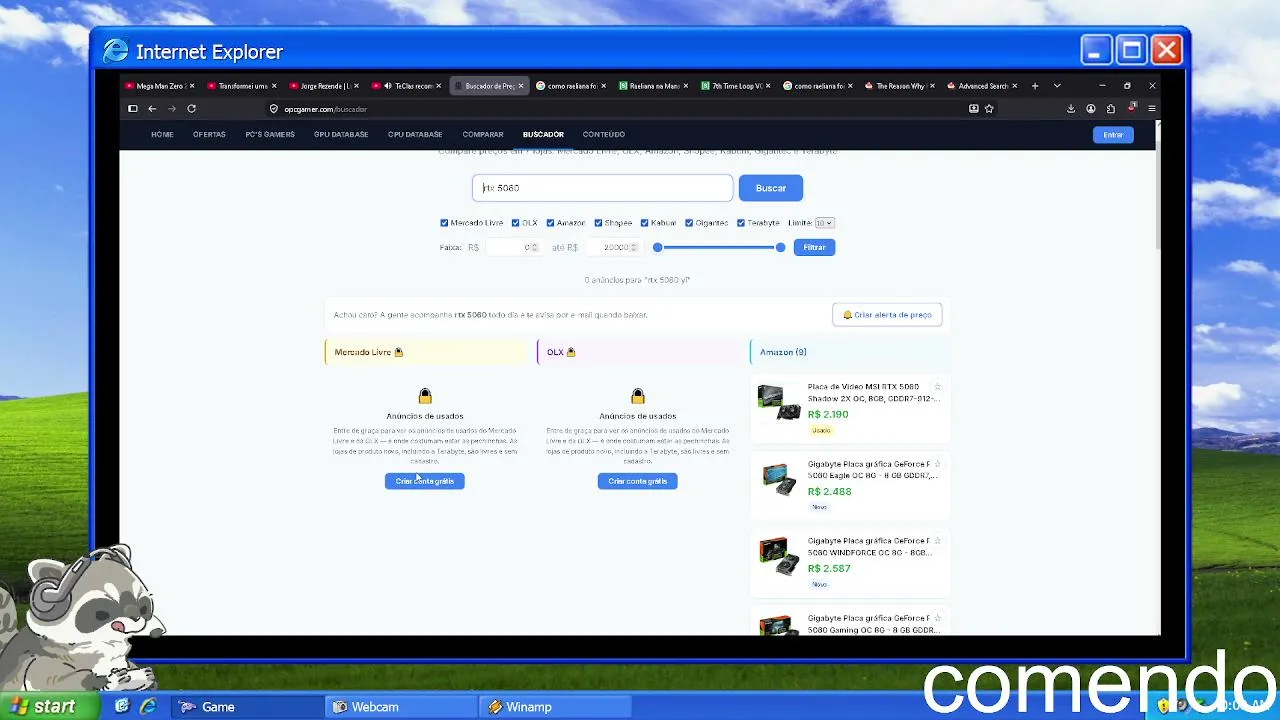Uncheck the Mercado Livre store checkbox
The height and width of the screenshot is (720, 1280).
tap(444, 223)
